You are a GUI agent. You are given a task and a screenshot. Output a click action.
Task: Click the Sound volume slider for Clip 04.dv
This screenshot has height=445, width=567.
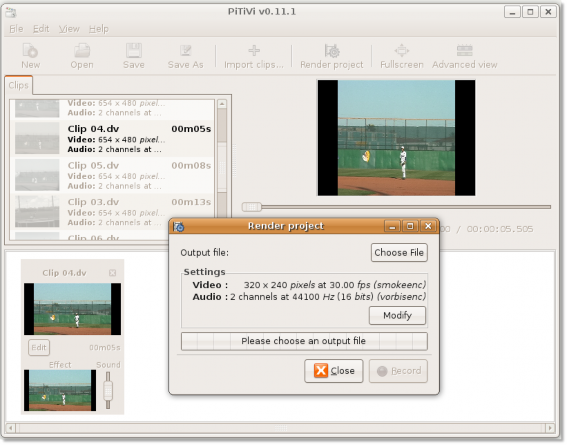coord(108,390)
